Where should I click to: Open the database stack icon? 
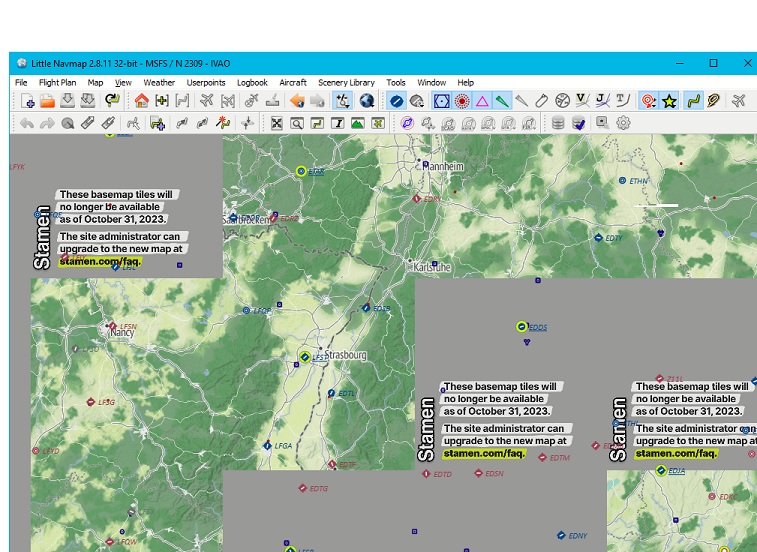pyautogui.click(x=558, y=123)
